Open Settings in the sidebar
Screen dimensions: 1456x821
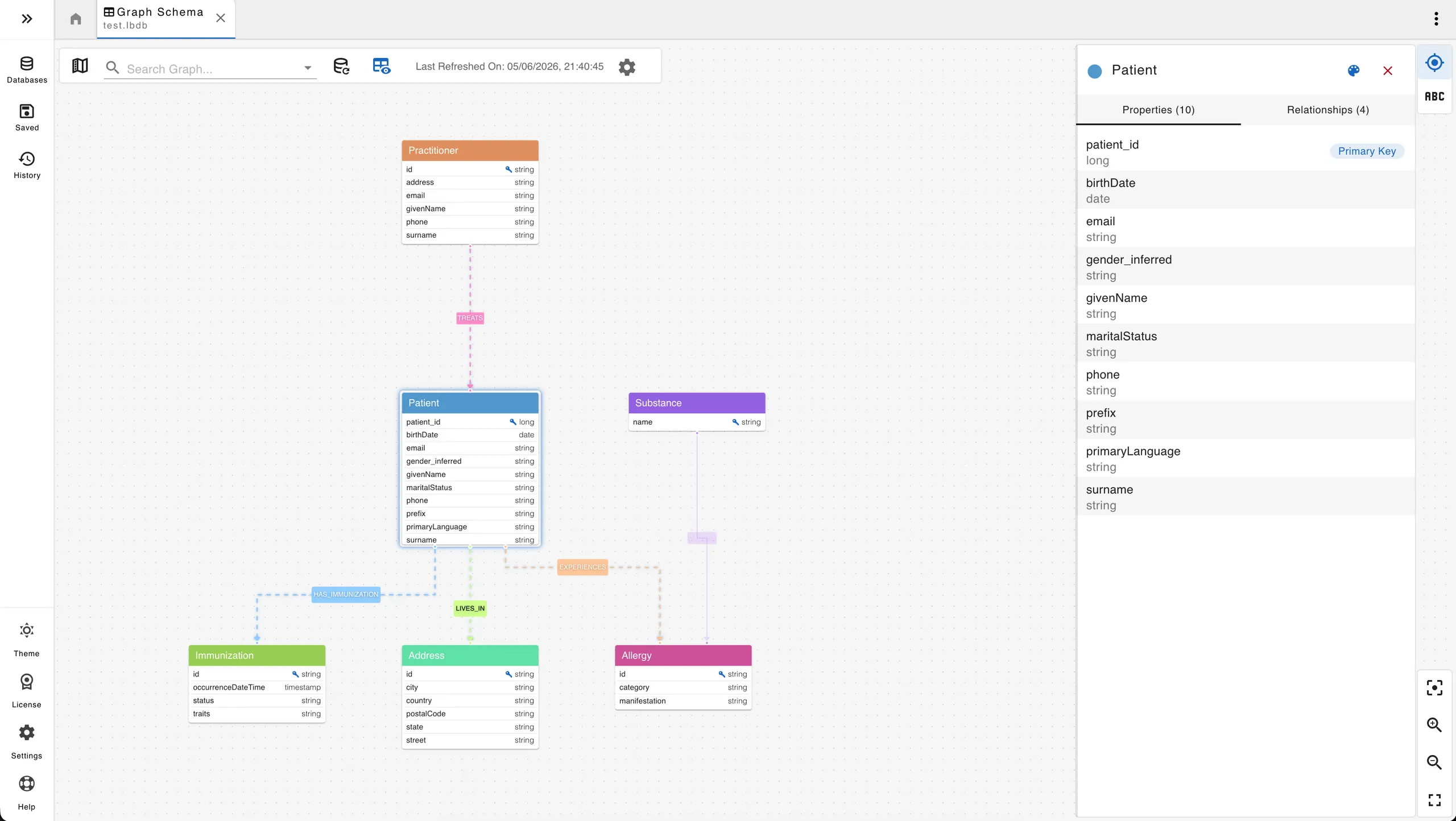pyautogui.click(x=27, y=742)
